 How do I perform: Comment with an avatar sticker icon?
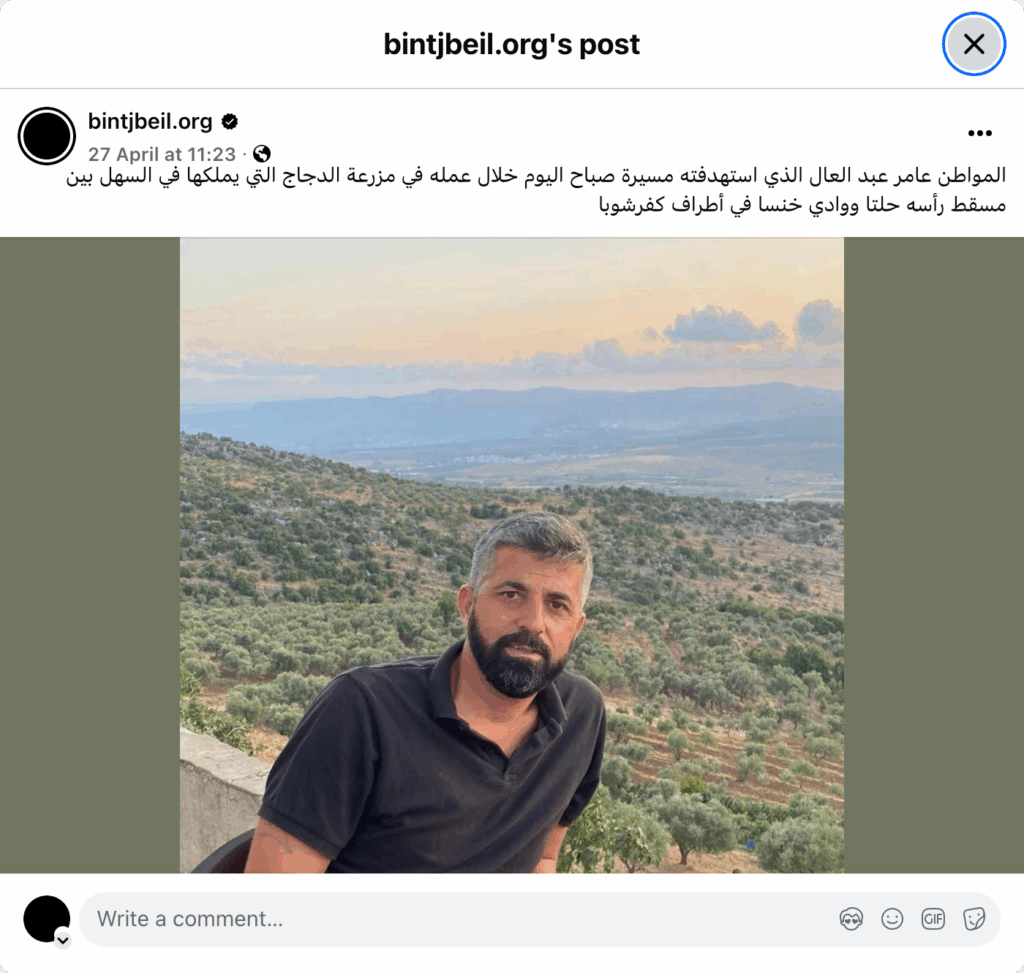click(851, 919)
